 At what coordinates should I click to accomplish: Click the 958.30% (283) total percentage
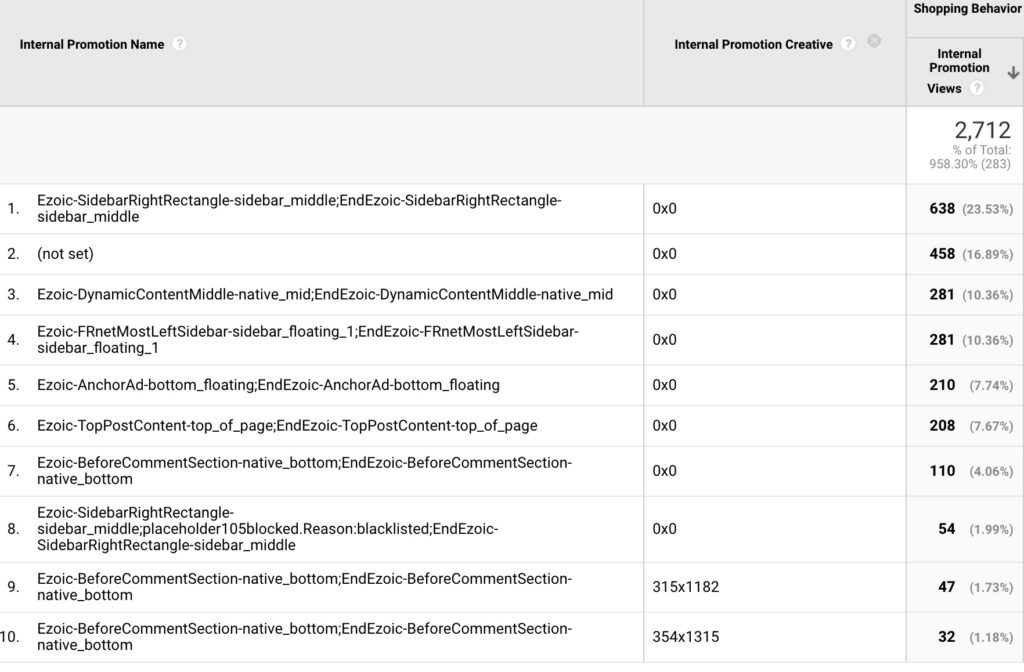click(970, 164)
